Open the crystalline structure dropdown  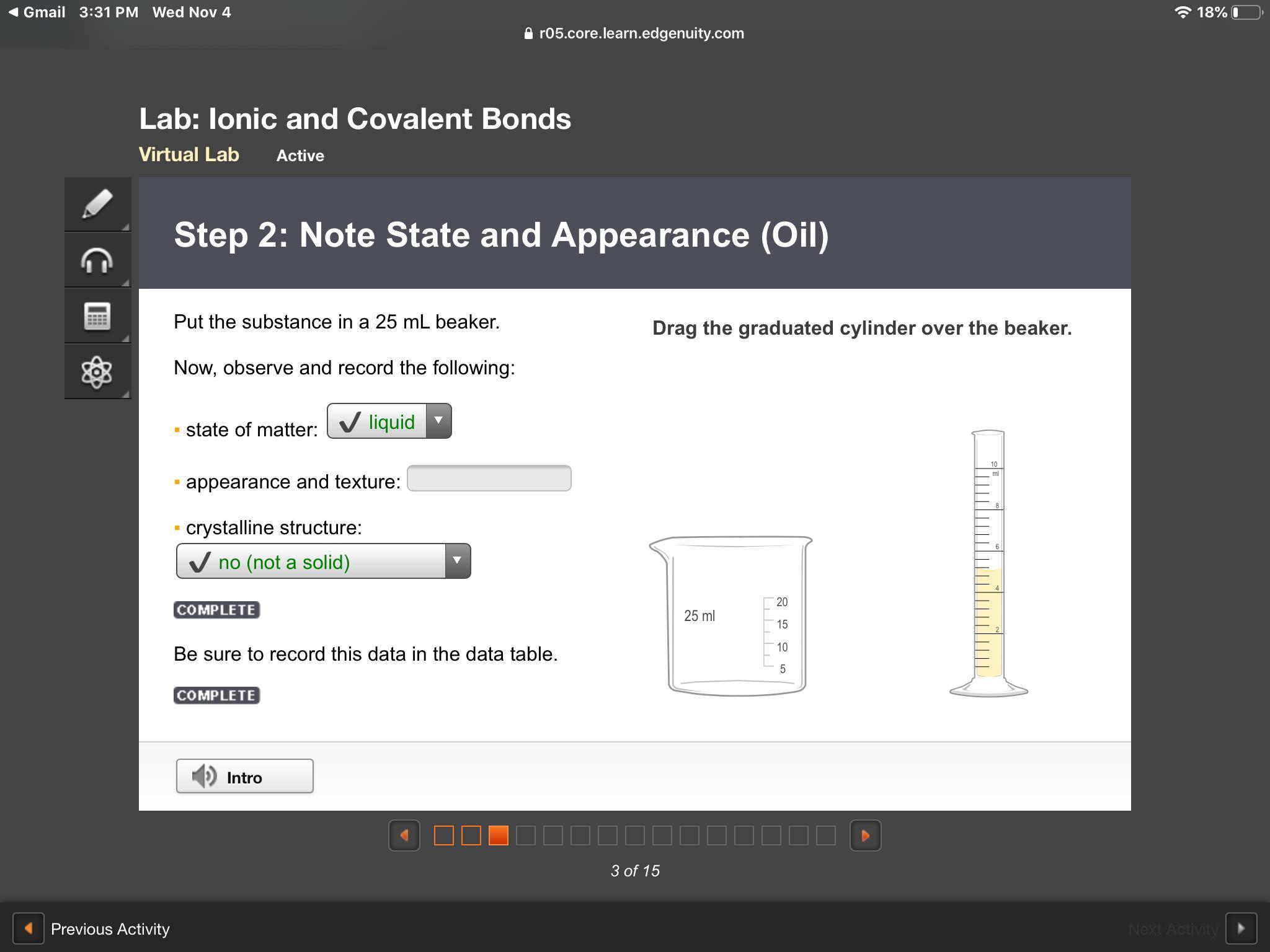323,562
